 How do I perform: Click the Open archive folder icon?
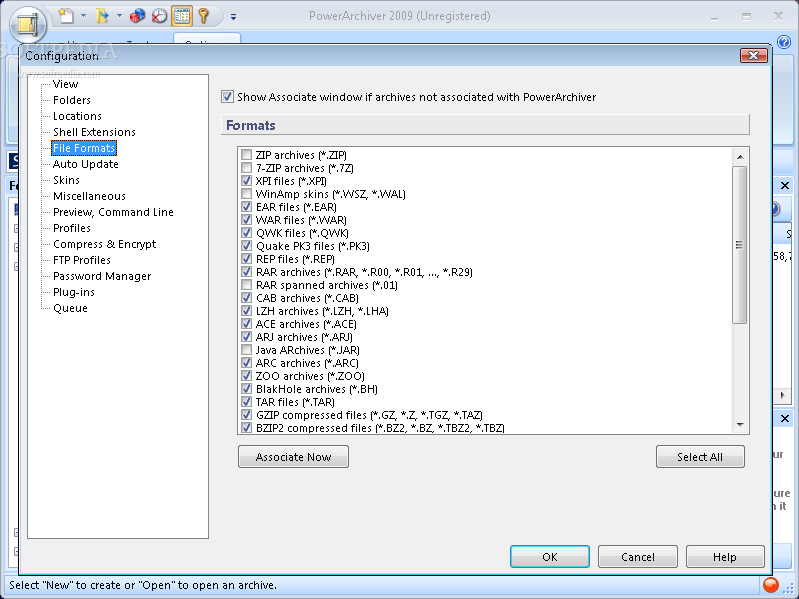tap(102, 16)
